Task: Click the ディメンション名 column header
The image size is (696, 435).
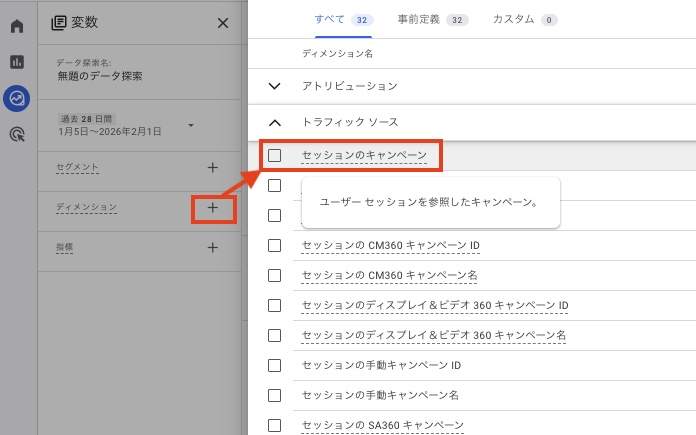Action: (337, 54)
